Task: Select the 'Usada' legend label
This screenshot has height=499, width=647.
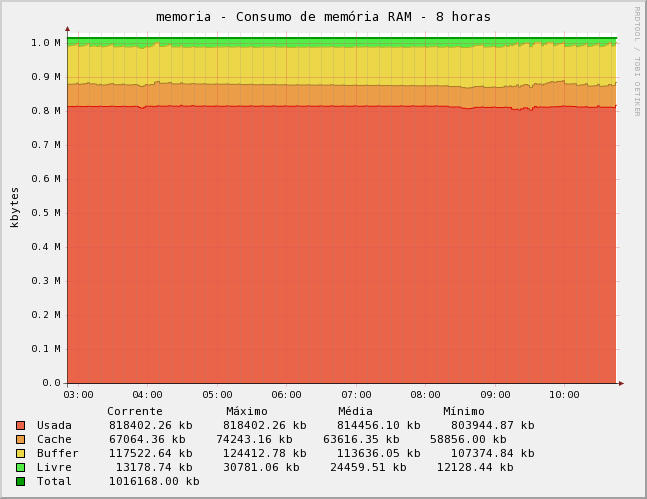Action: (x=54, y=426)
